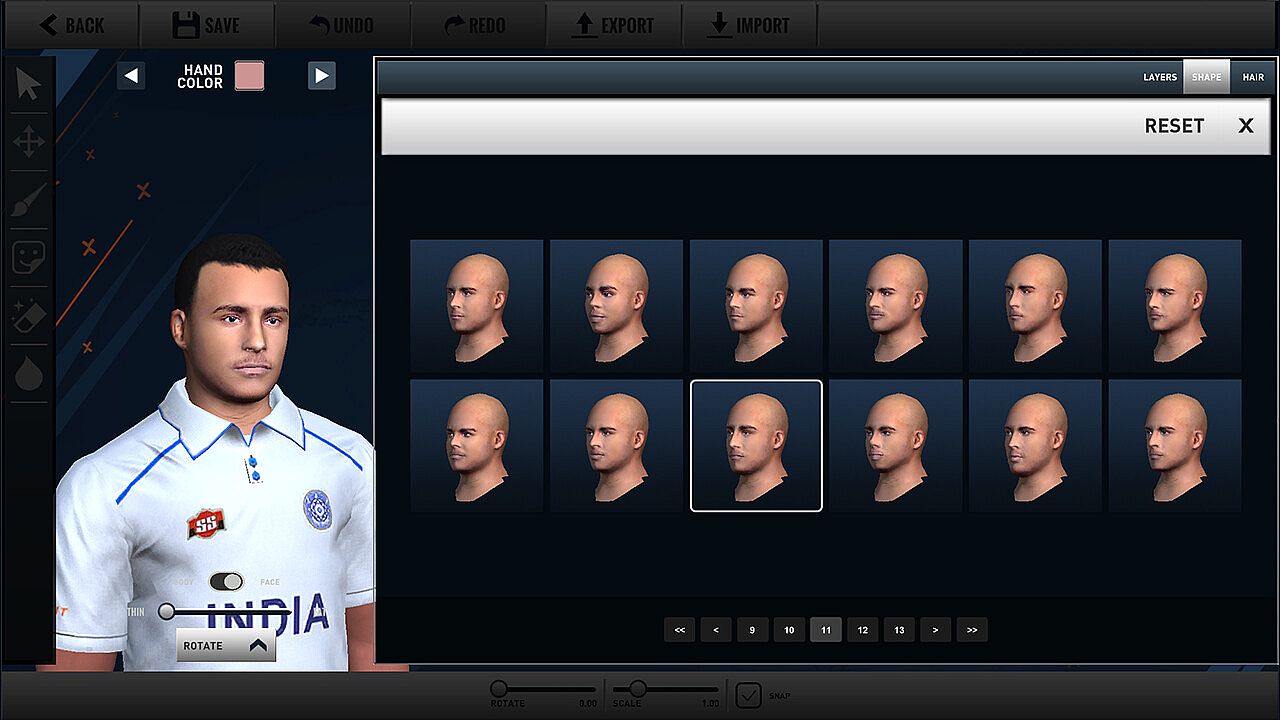Toggle the Snap checkbox

pyautogui.click(x=748, y=695)
